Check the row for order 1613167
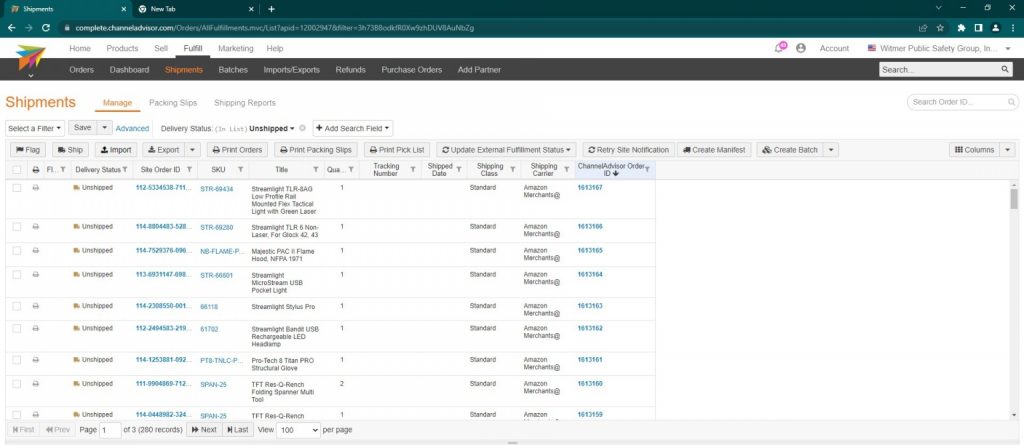Viewport: 1024px width, 445px height. point(17,188)
